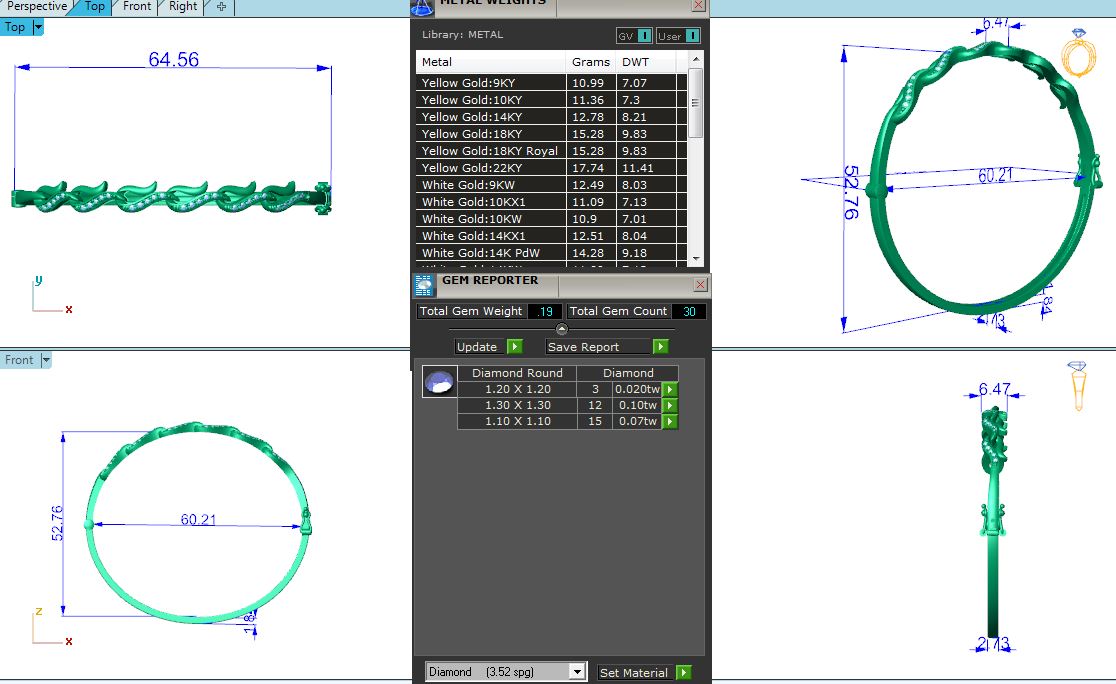The height and width of the screenshot is (684, 1116).
Task: Click the green arrow on the 1.20 X 1.20 row
Action: [670, 390]
